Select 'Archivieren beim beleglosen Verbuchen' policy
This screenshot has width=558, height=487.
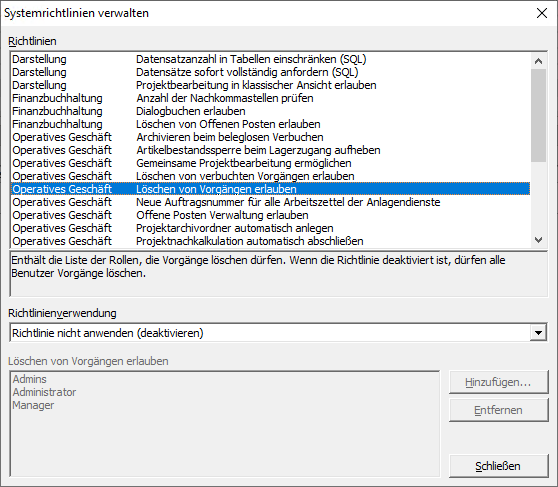(x=270, y=137)
